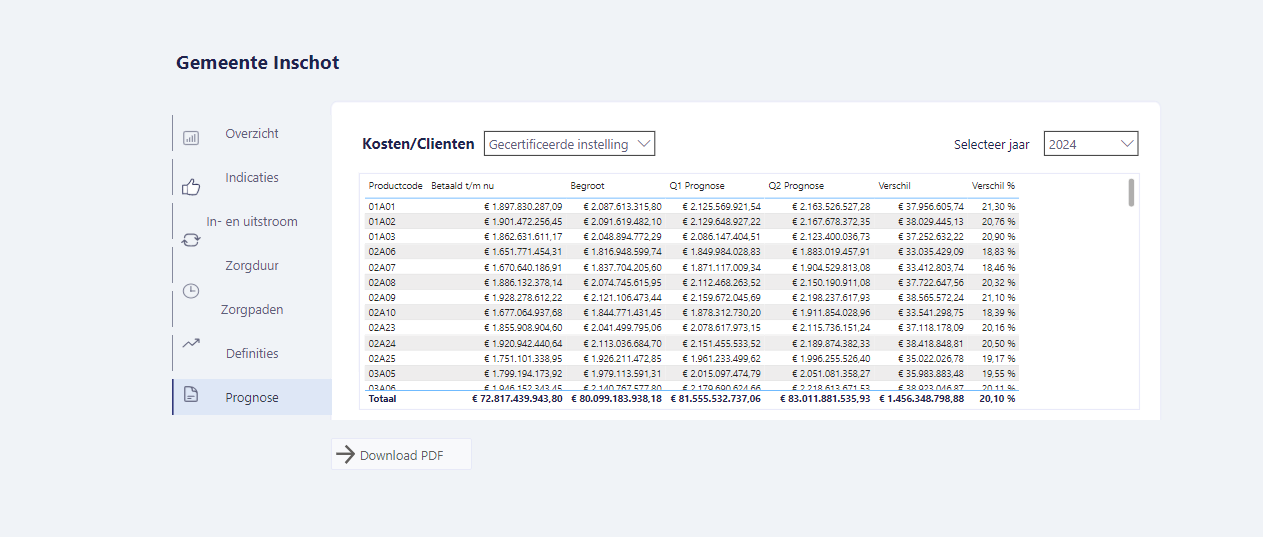Click total Q1 prognosis € 81.555.532.737,06

click(x=715, y=398)
